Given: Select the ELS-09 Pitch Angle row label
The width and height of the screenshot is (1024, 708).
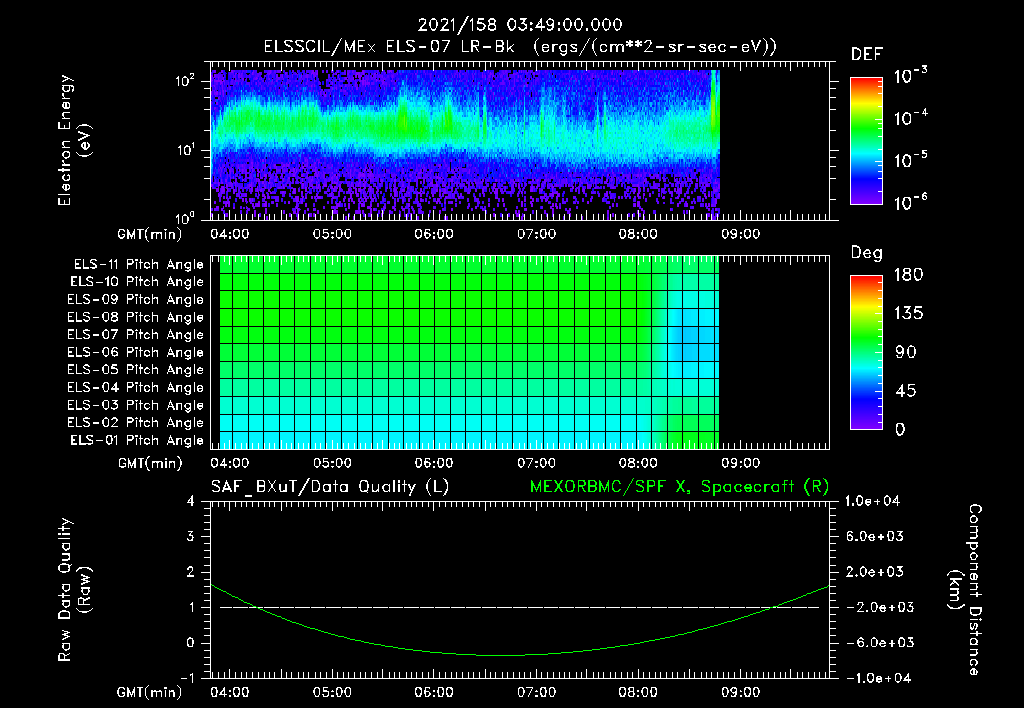Looking at the screenshot, I should [x=136, y=300].
